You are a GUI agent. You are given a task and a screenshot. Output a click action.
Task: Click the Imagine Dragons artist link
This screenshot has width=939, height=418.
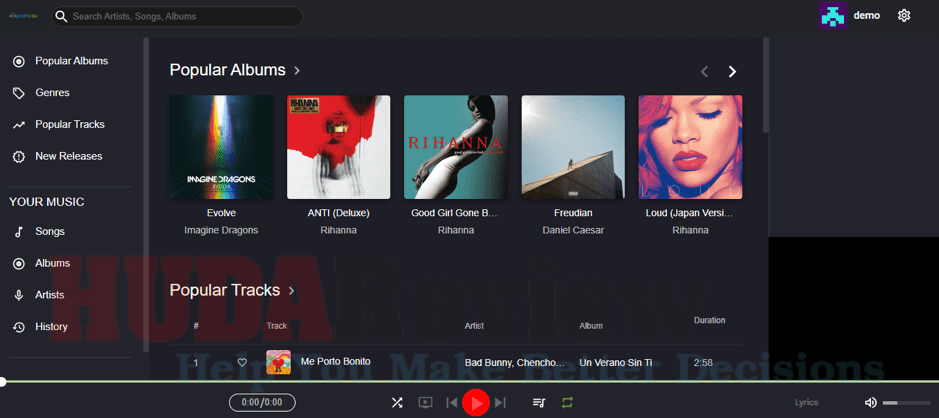point(221,231)
